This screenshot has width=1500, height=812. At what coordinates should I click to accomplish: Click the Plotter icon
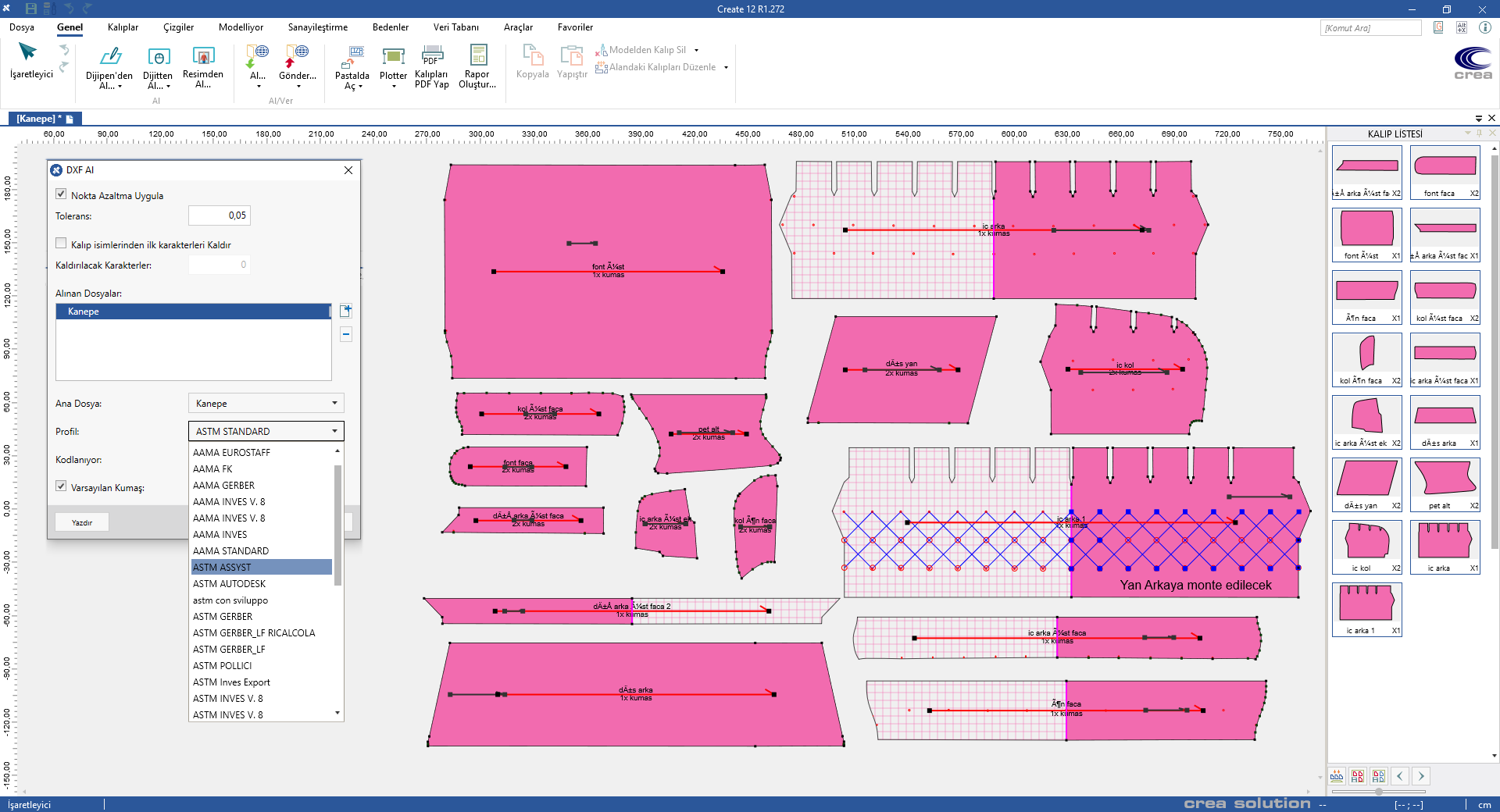(393, 57)
